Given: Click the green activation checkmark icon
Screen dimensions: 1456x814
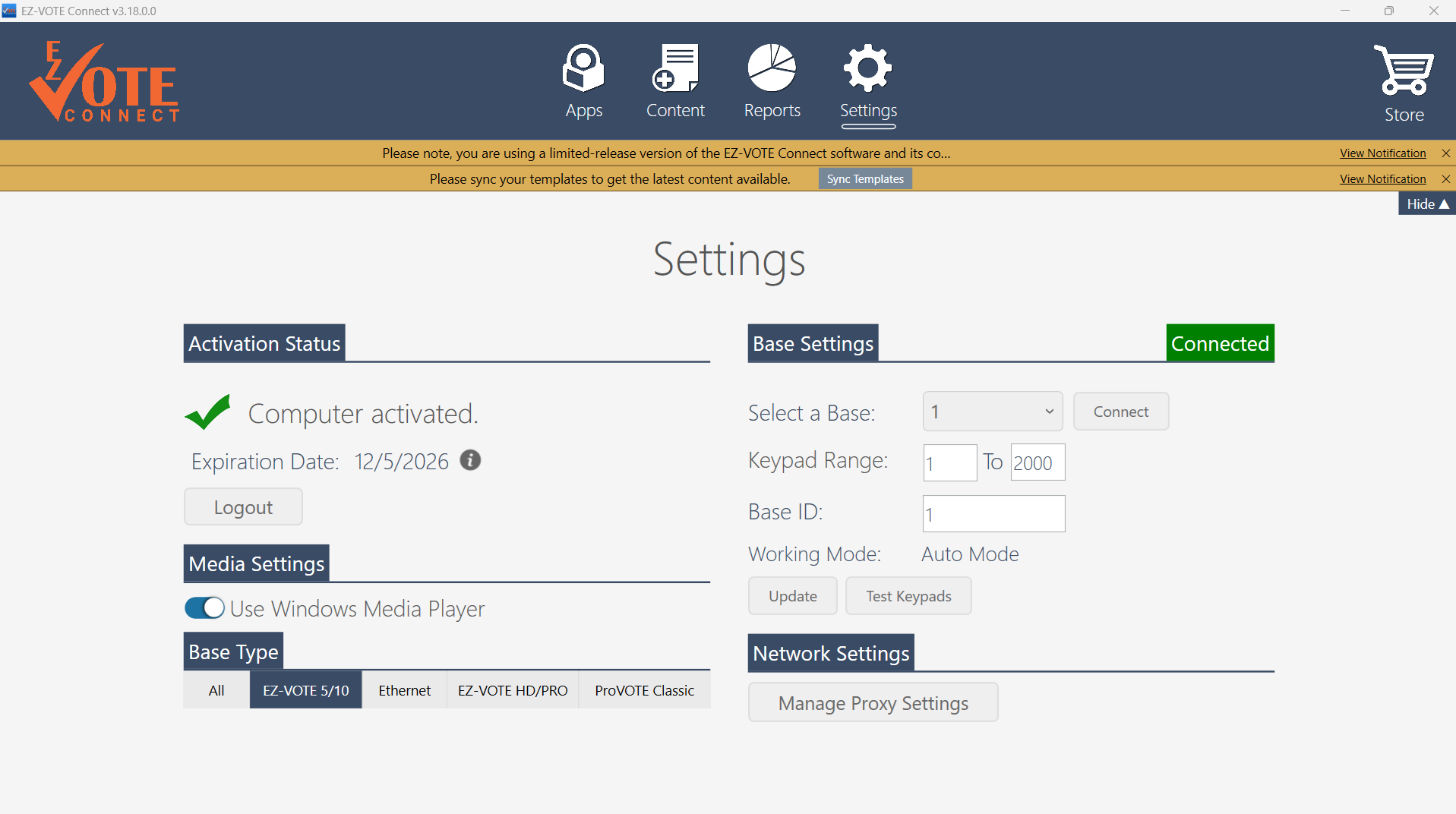Looking at the screenshot, I should point(207,412).
